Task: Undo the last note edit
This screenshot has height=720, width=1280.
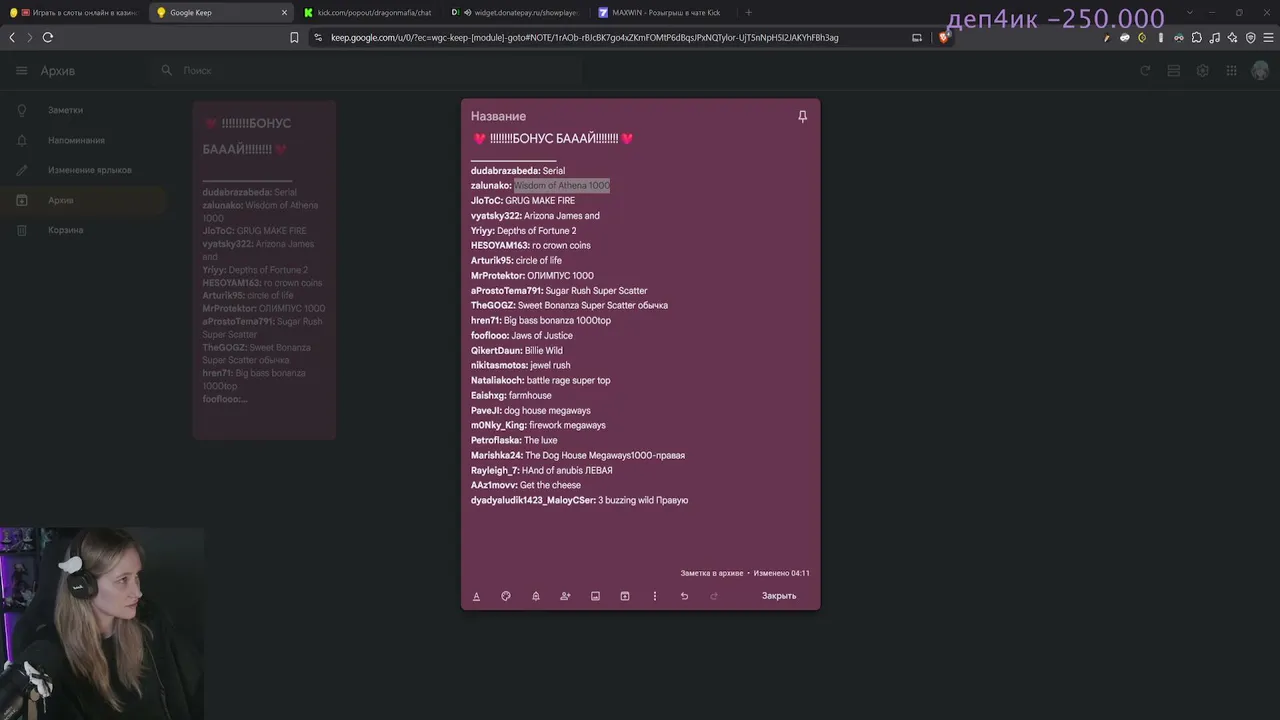Action: coord(684,596)
